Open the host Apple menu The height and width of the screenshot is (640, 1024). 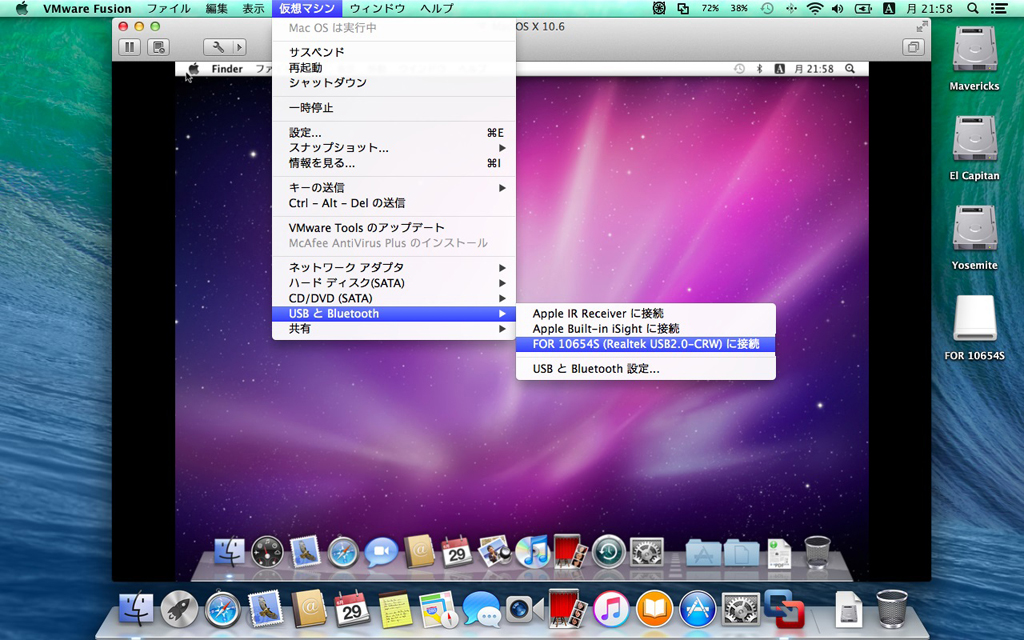[x=22, y=8]
